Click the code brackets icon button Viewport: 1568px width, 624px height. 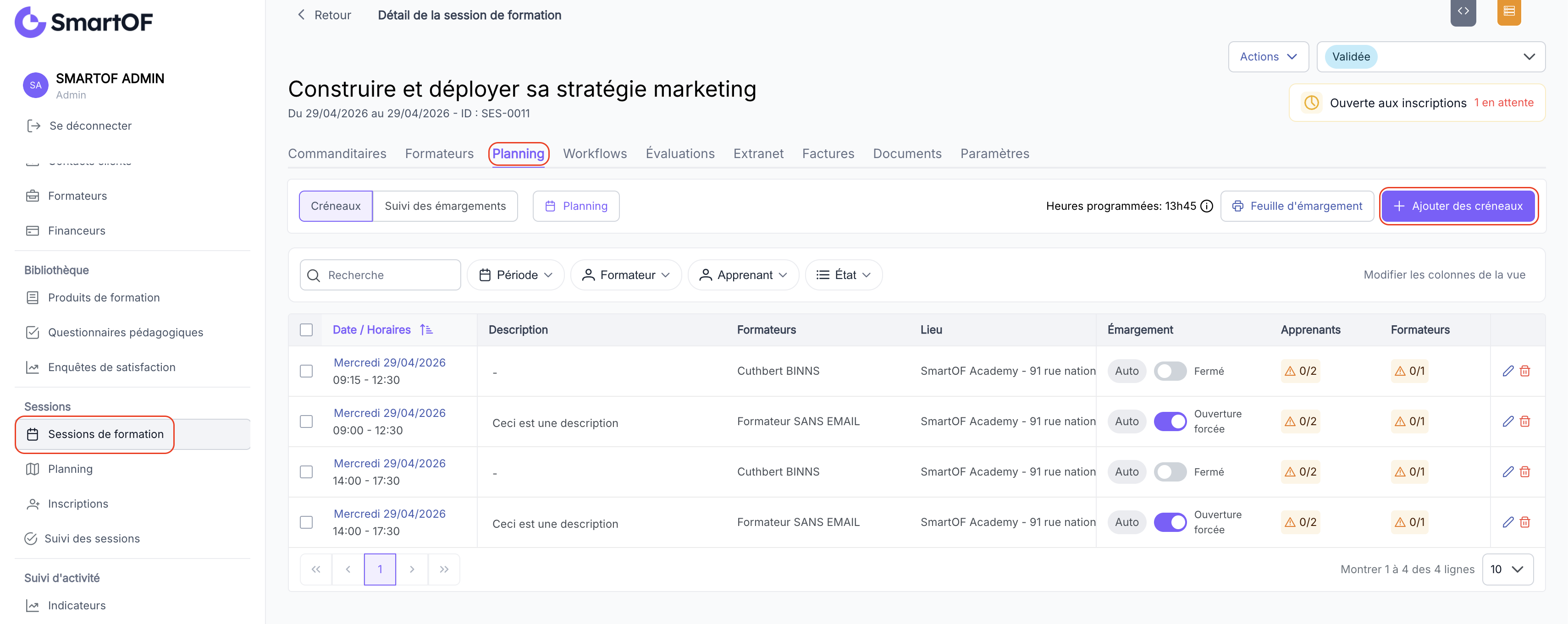[1463, 11]
